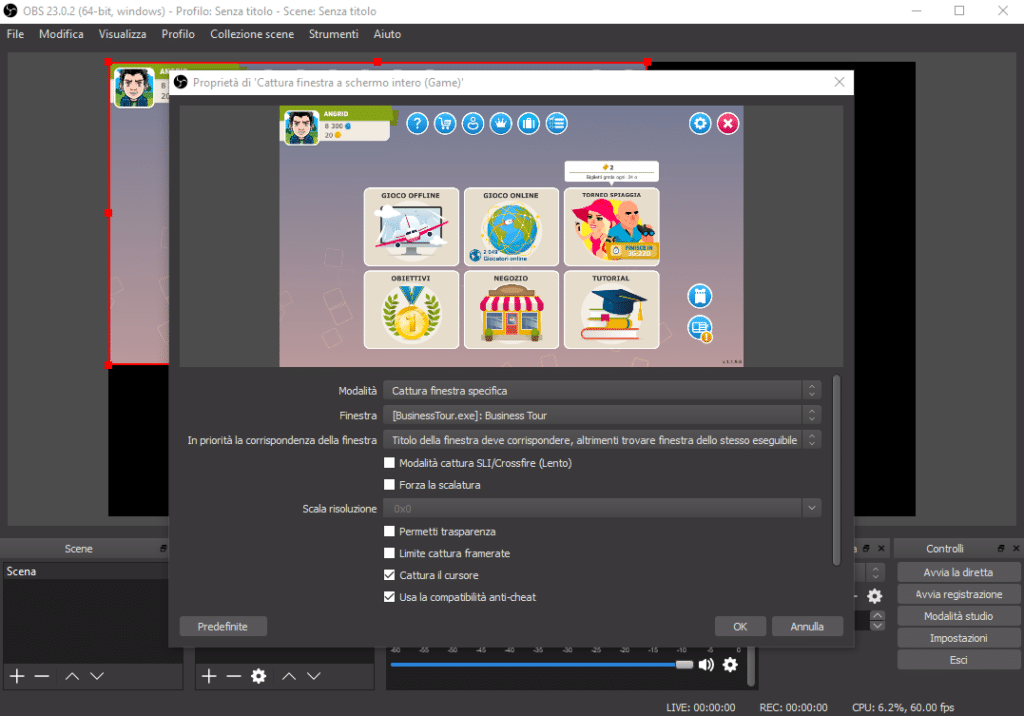Image resolution: width=1024 pixels, height=716 pixels.
Task: Click the blue gear icon in game preview
Action: pyautogui.click(x=700, y=123)
